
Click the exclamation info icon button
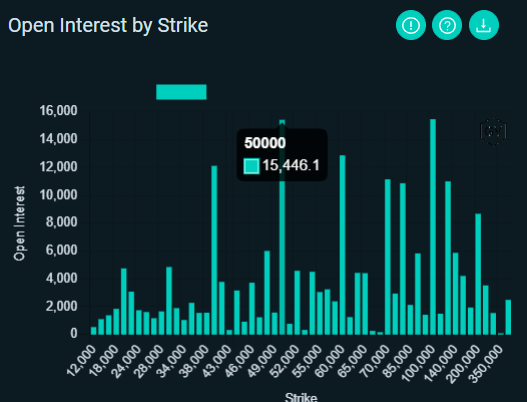[x=411, y=25]
